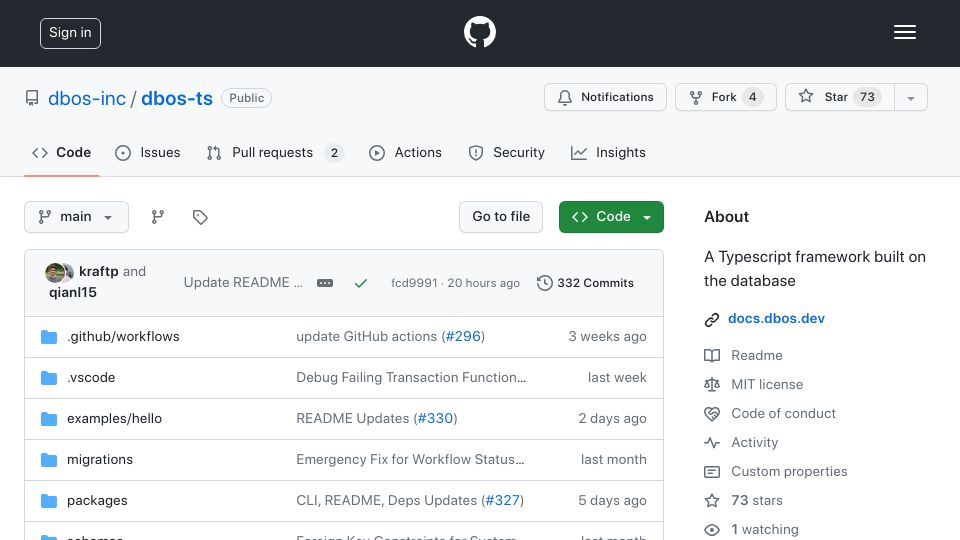Fork the repository
Image resolution: width=960 pixels, height=540 pixels.
click(726, 97)
